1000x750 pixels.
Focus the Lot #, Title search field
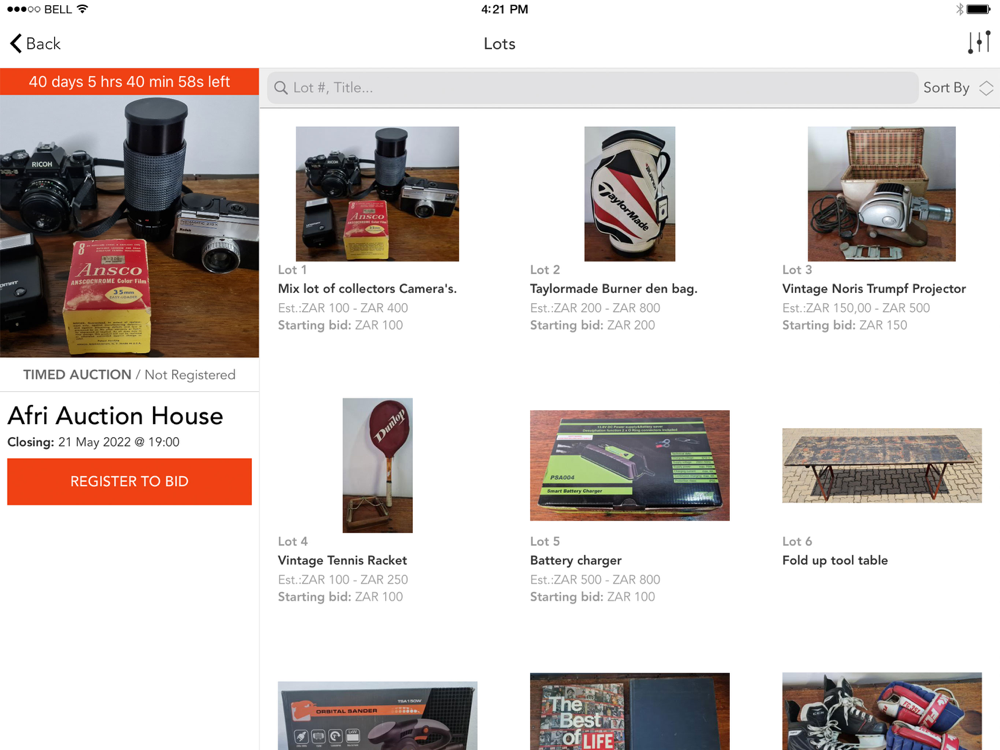pos(592,88)
